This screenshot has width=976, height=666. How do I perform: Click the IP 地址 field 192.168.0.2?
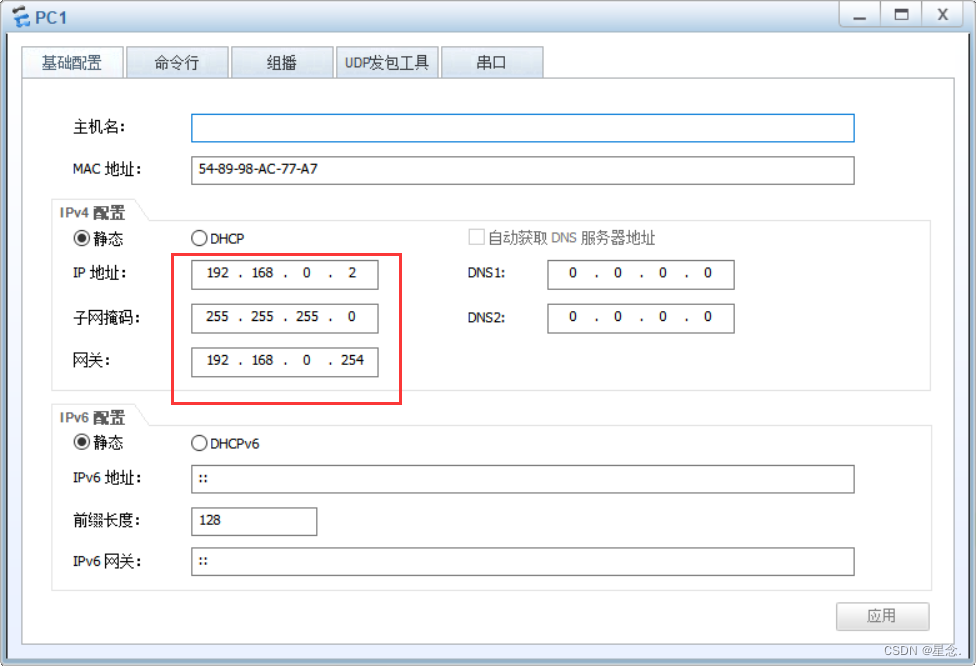point(284,274)
